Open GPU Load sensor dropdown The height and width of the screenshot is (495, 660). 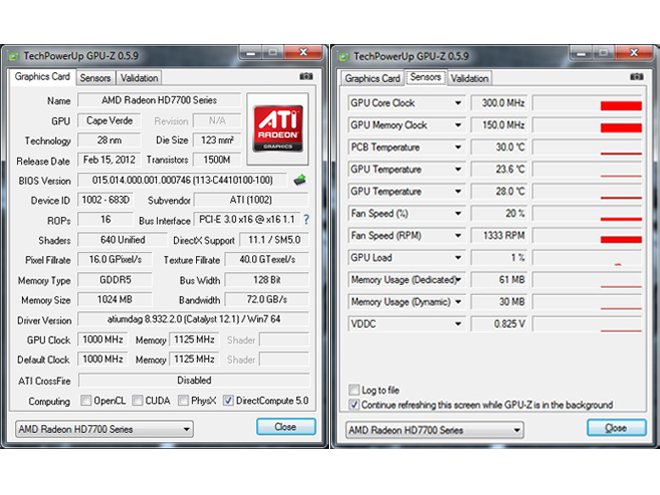click(x=458, y=258)
